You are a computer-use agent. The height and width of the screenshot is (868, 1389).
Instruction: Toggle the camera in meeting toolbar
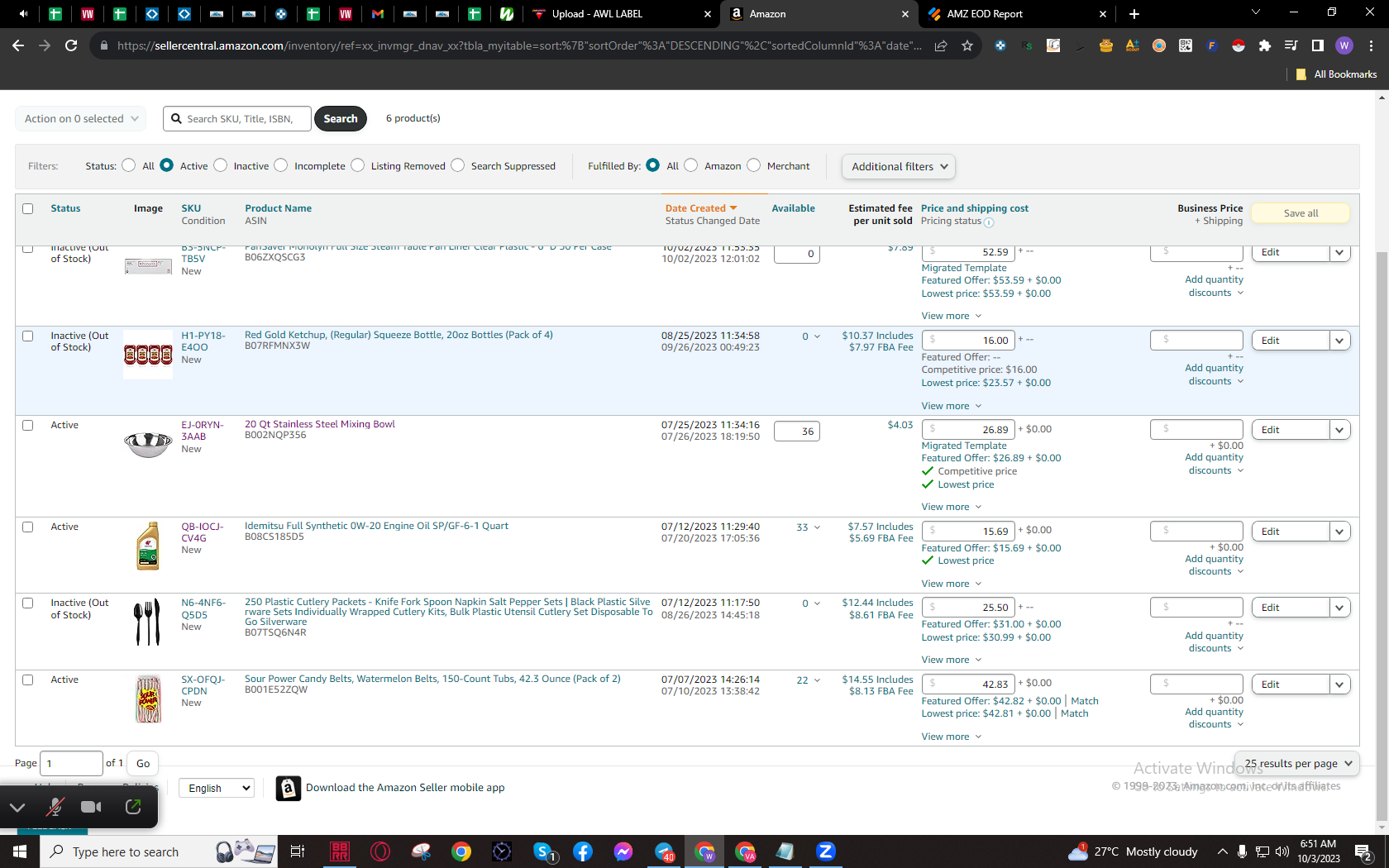click(x=91, y=807)
